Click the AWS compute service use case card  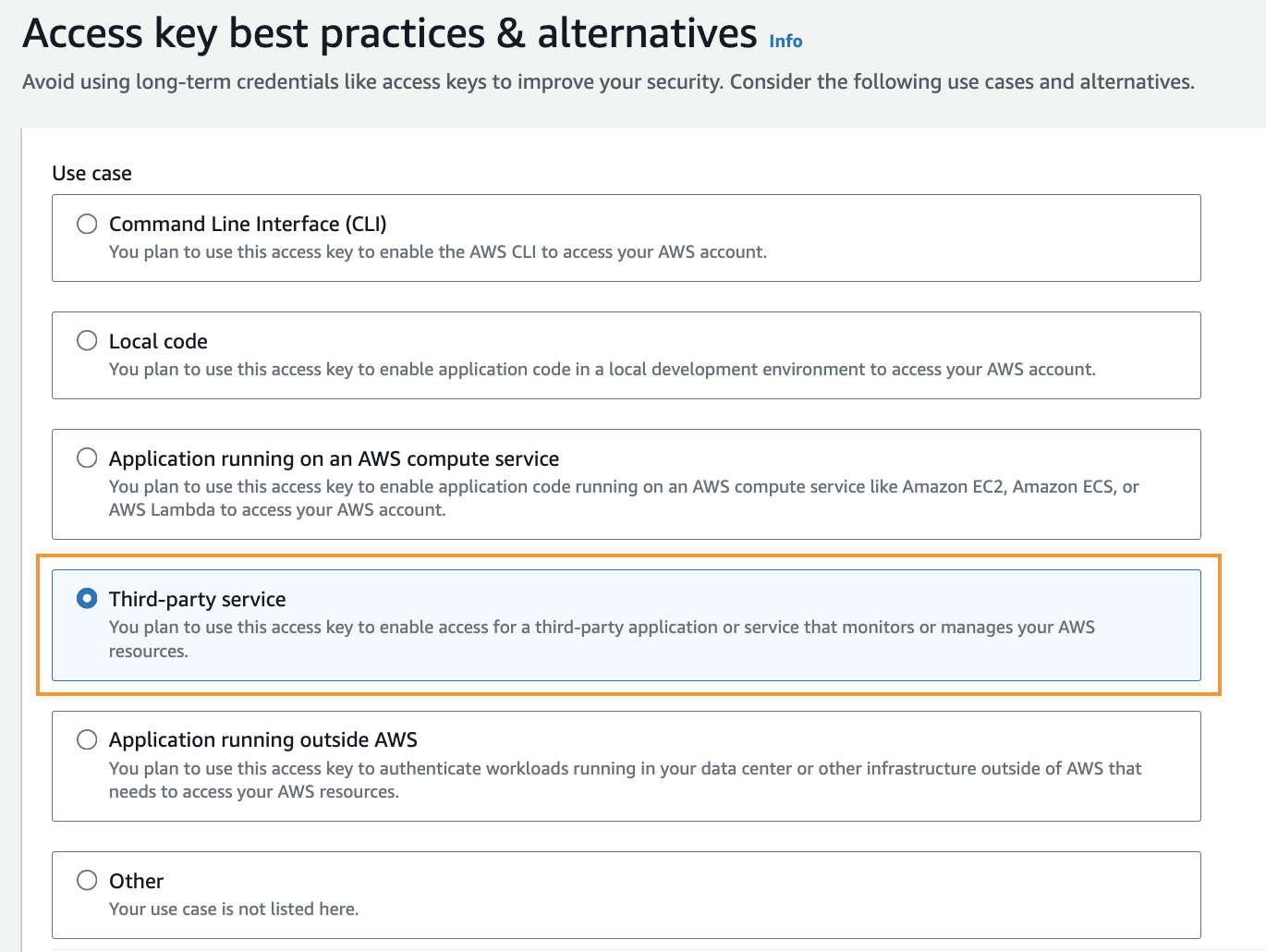pos(626,483)
